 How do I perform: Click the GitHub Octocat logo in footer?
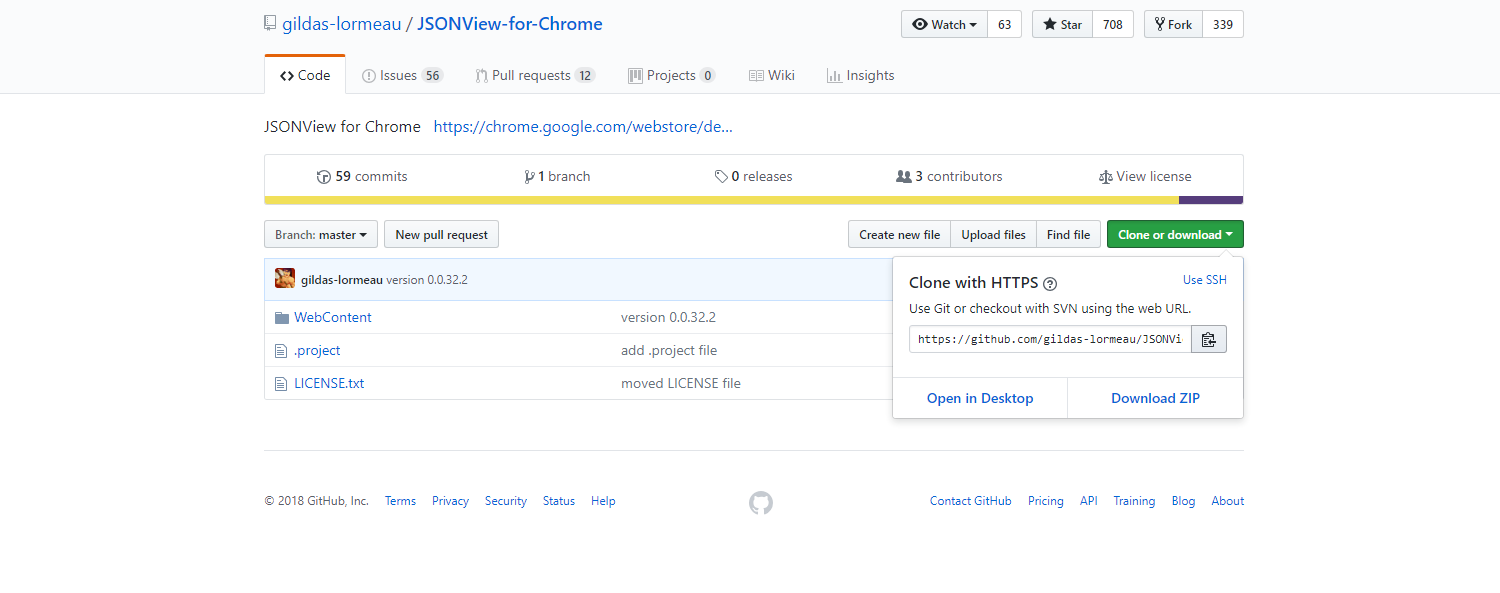761,502
